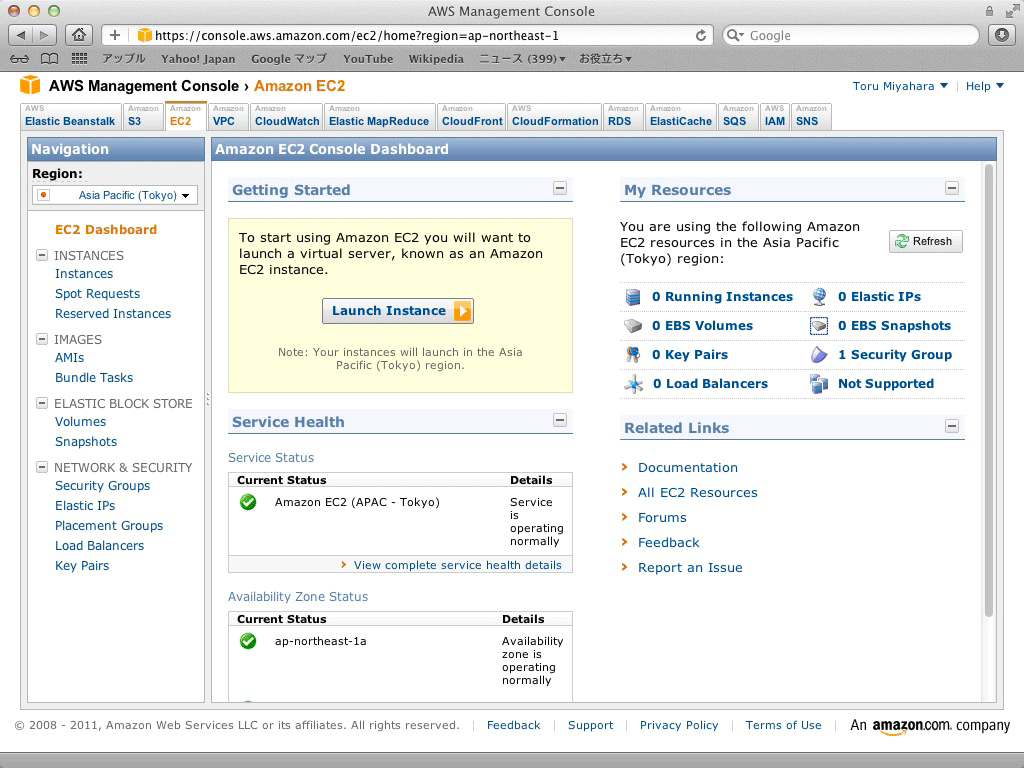Click the Launch Instance button
Screen dimensions: 1024x768
click(x=398, y=311)
